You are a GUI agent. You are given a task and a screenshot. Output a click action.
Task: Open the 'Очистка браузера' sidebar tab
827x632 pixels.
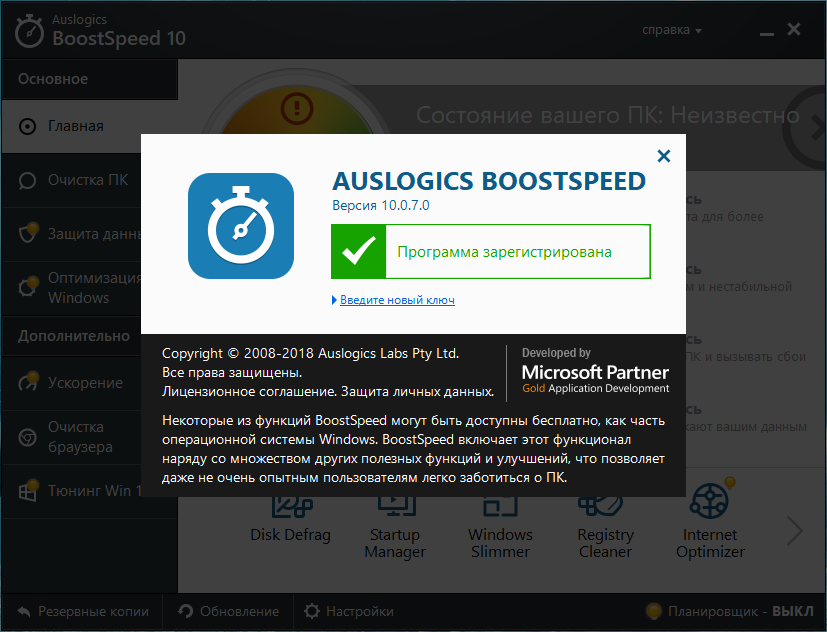(72, 437)
